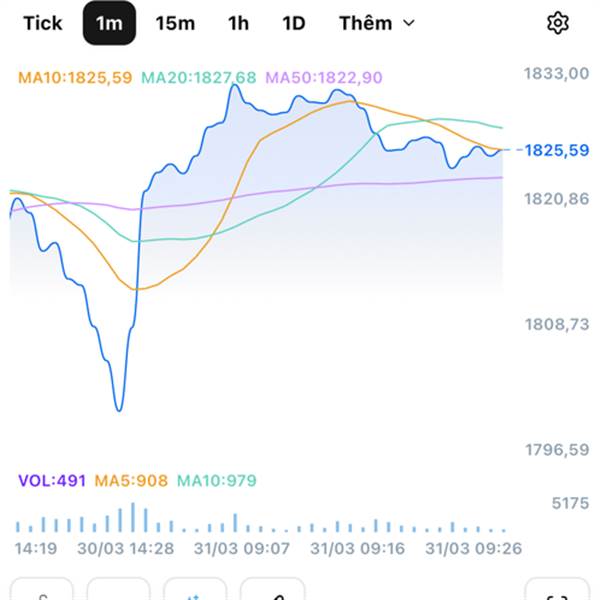
Task: Click the chevron beside Thêm
Action: tap(408, 23)
